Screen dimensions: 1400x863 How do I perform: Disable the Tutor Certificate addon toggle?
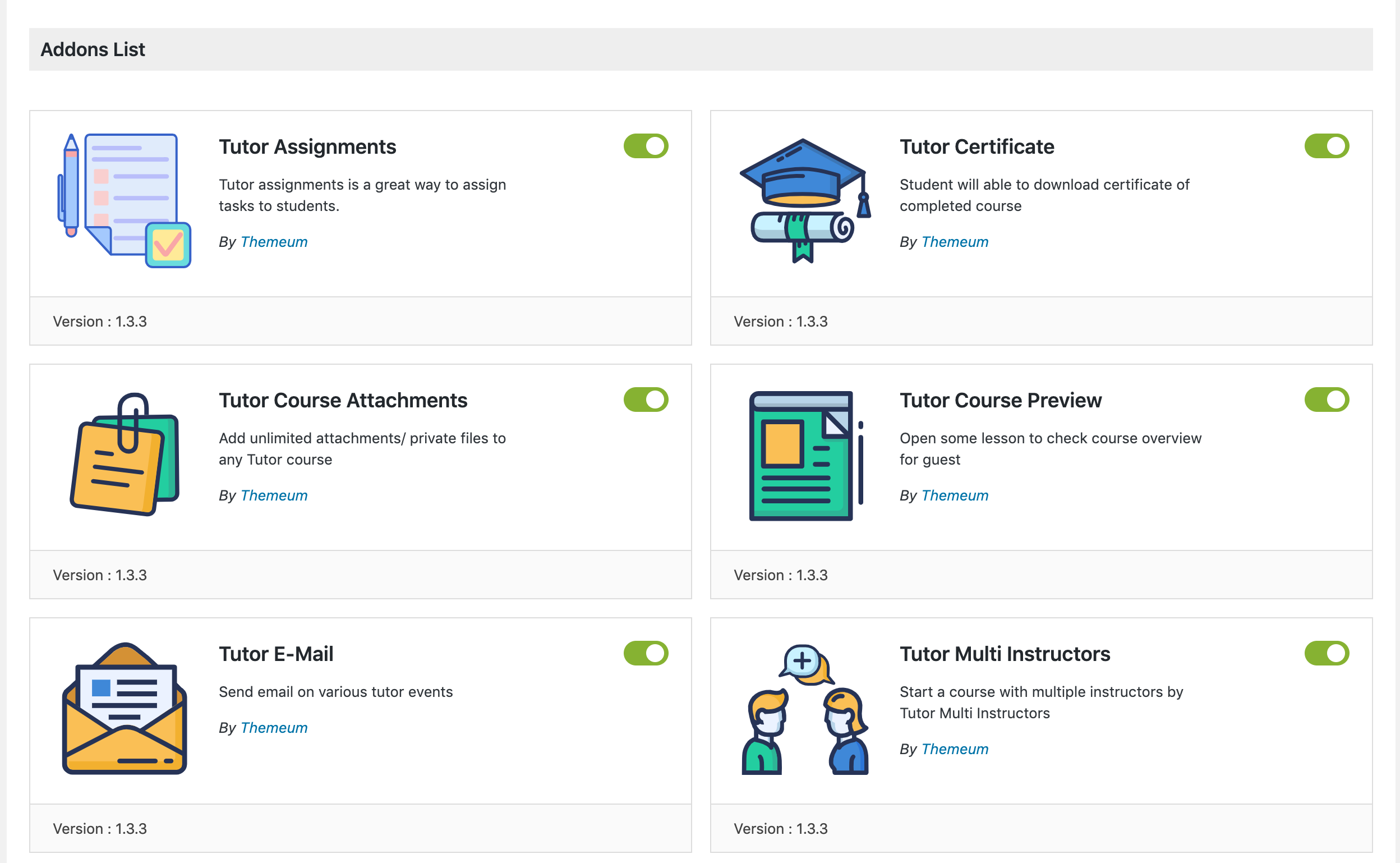(1327, 146)
